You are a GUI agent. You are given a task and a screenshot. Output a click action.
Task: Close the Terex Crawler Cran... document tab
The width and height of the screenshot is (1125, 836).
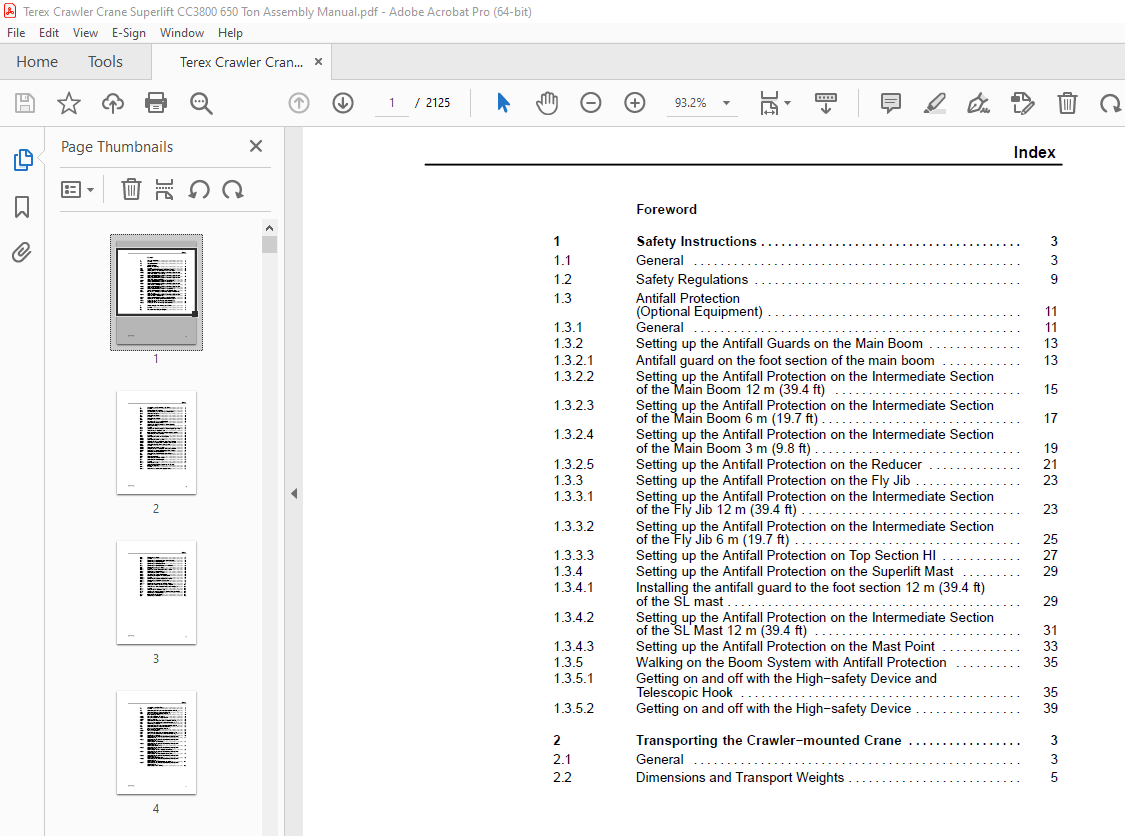click(x=319, y=62)
